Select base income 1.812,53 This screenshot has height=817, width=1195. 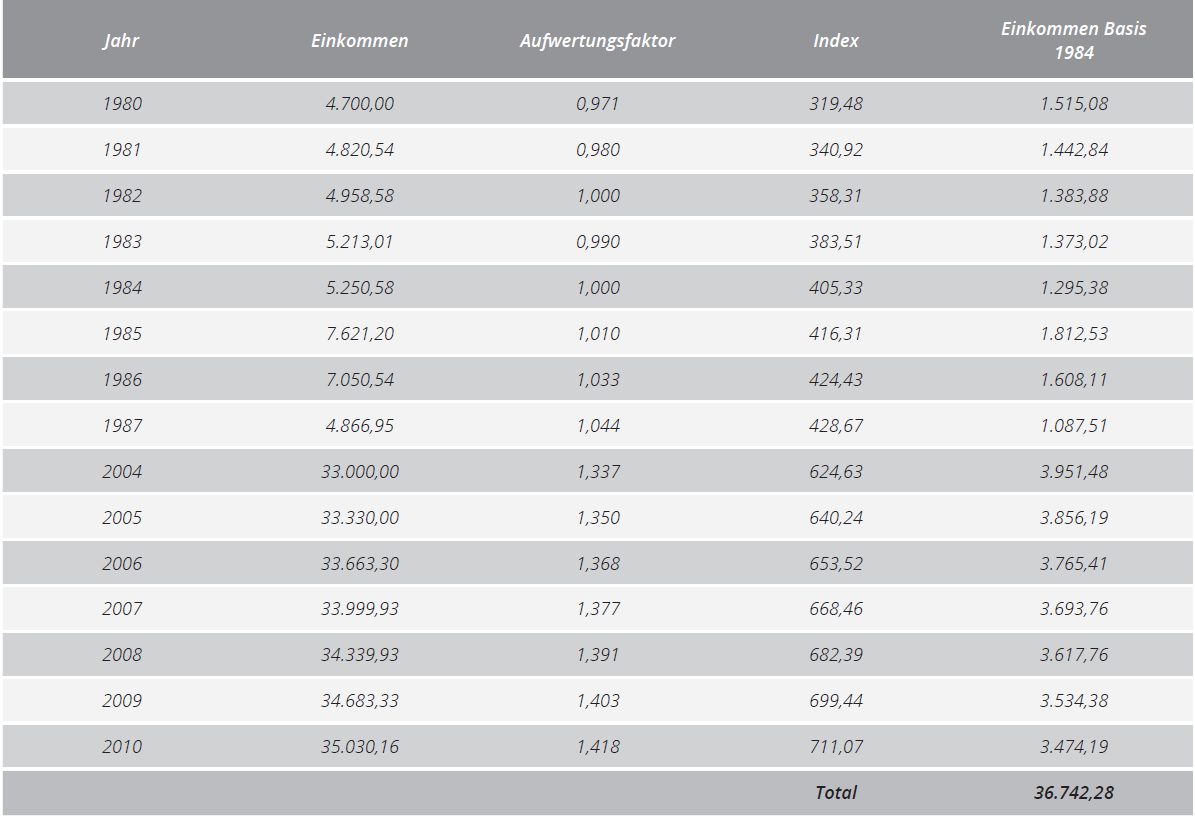tap(1074, 334)
